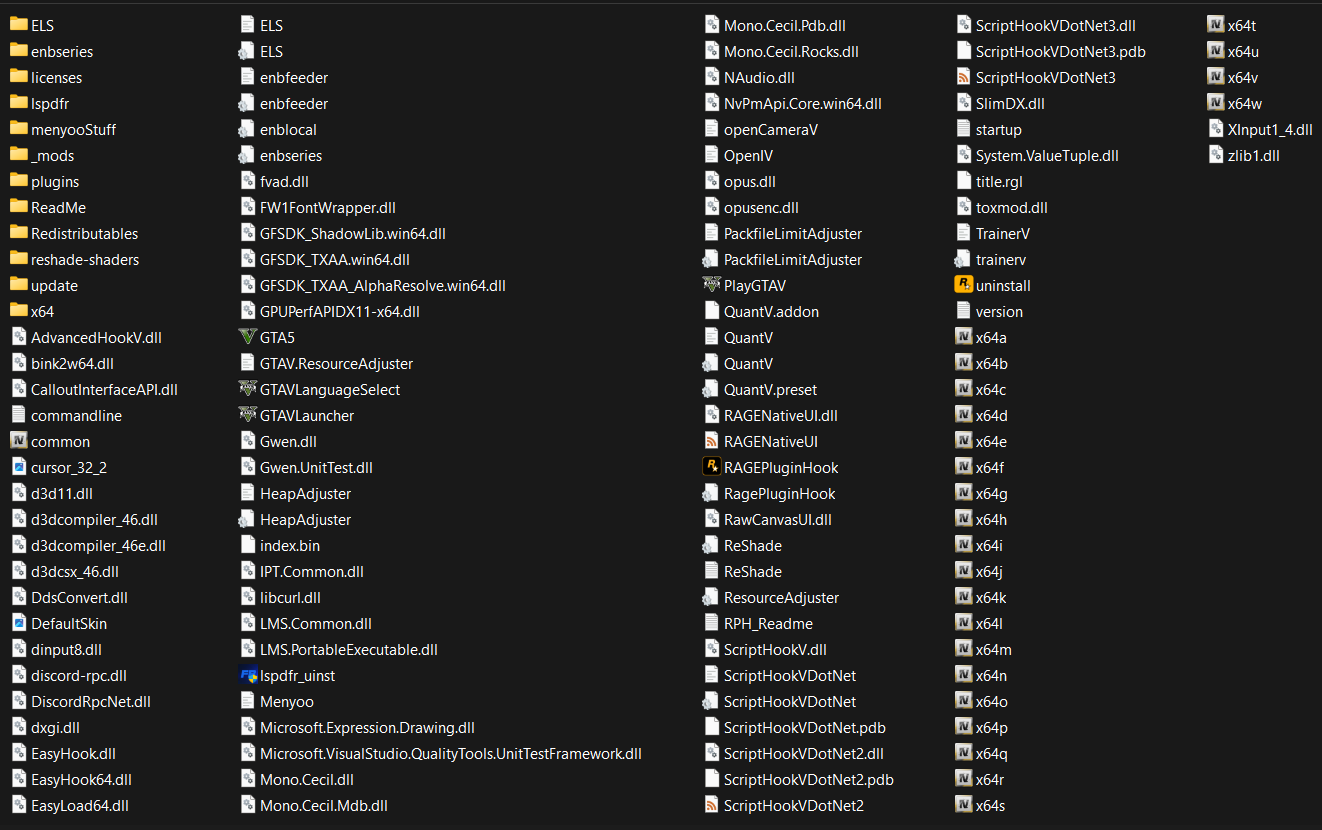Select the RawCanvasUI.dll file name
Viewport: 1322px width, 830px height.
778,519
